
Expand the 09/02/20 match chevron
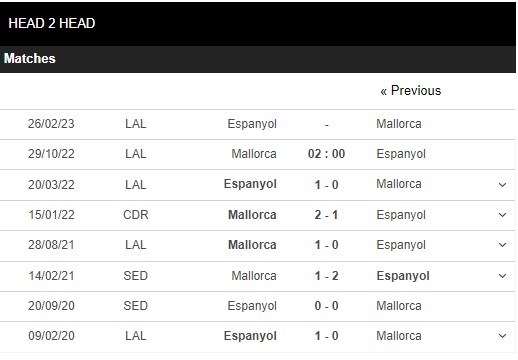(502, 336)
